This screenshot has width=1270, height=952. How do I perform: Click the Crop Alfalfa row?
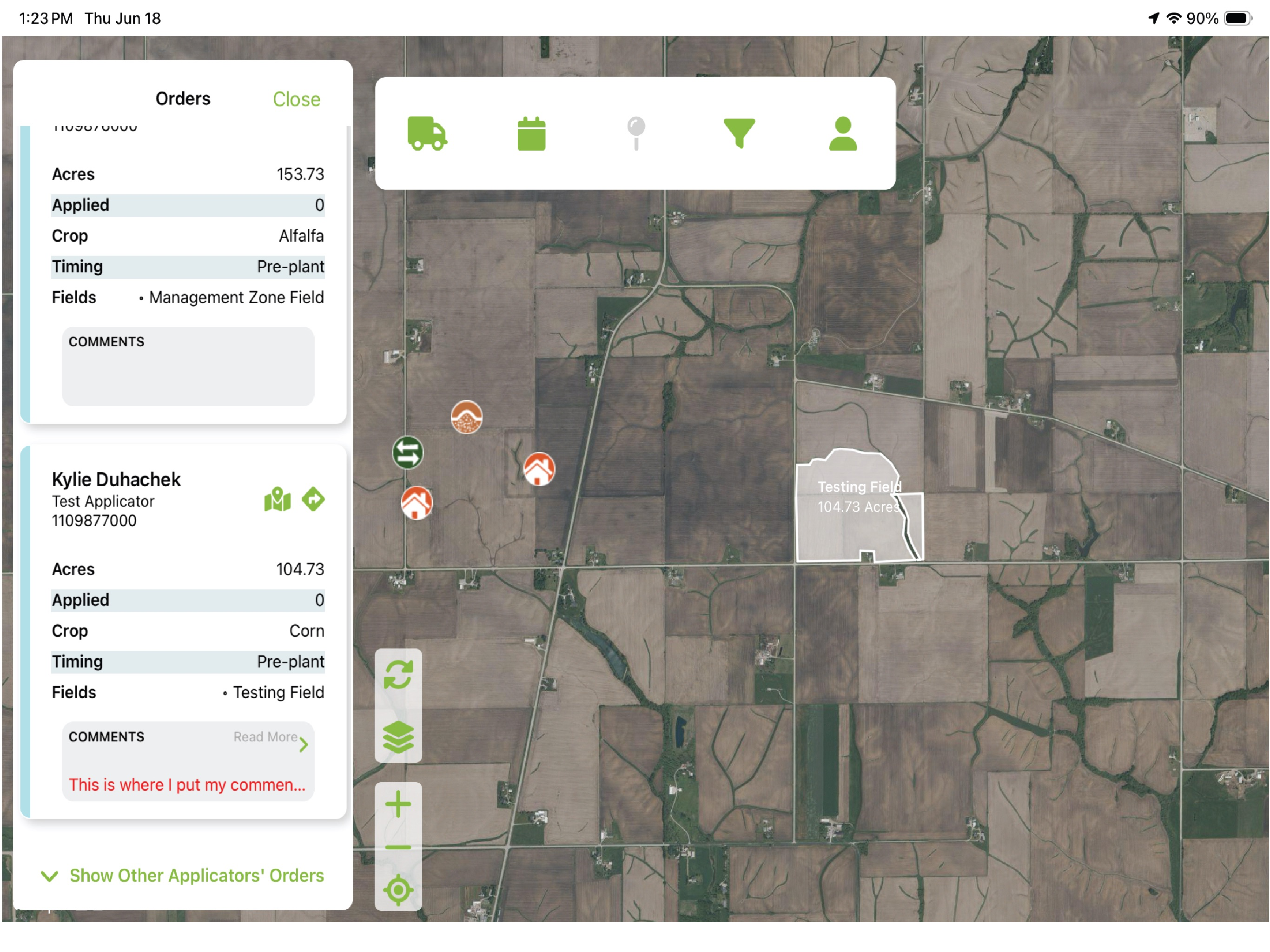[188, 236]
